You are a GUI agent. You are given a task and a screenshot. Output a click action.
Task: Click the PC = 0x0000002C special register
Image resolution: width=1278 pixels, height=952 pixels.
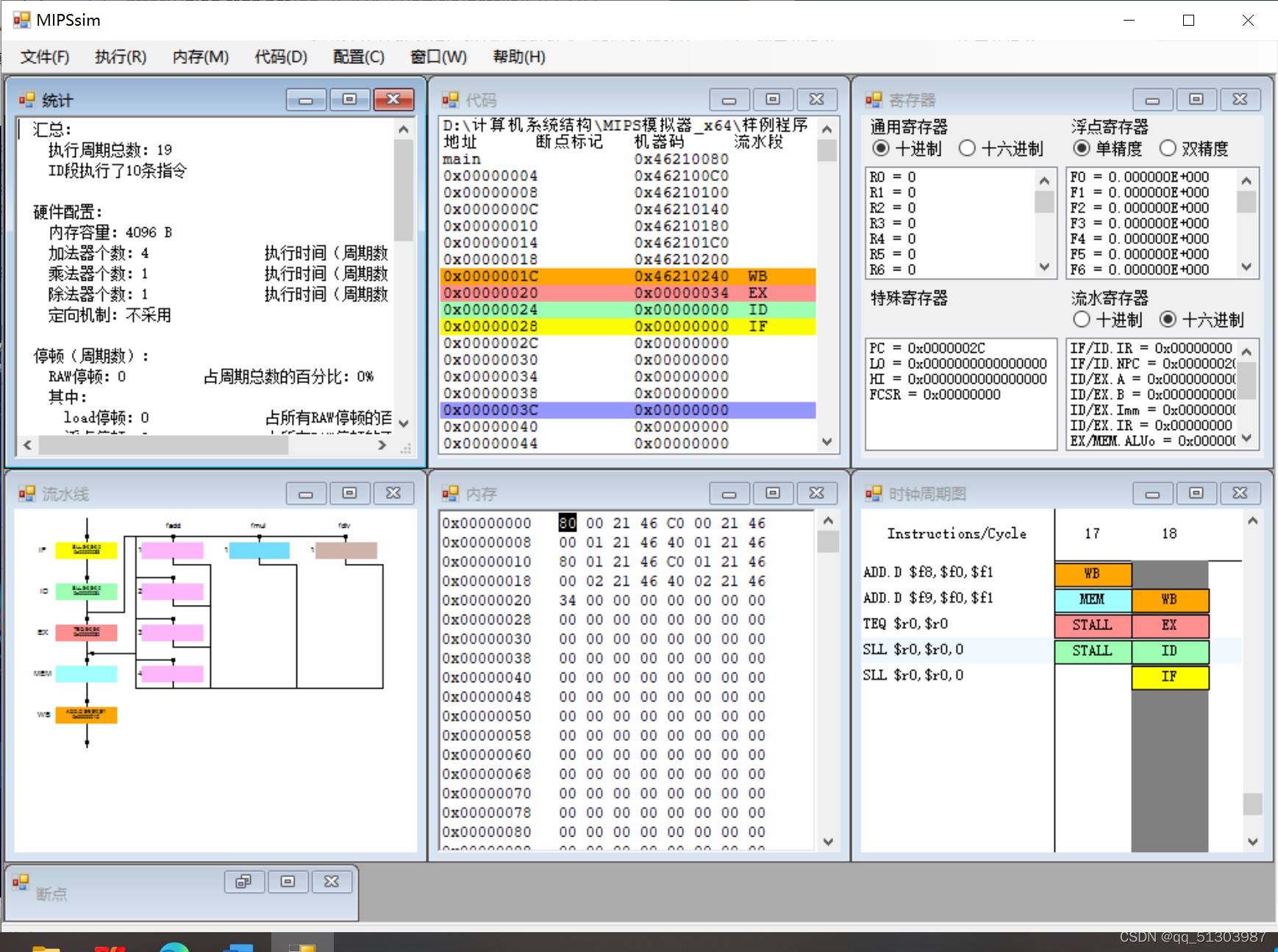coord(927,348)
